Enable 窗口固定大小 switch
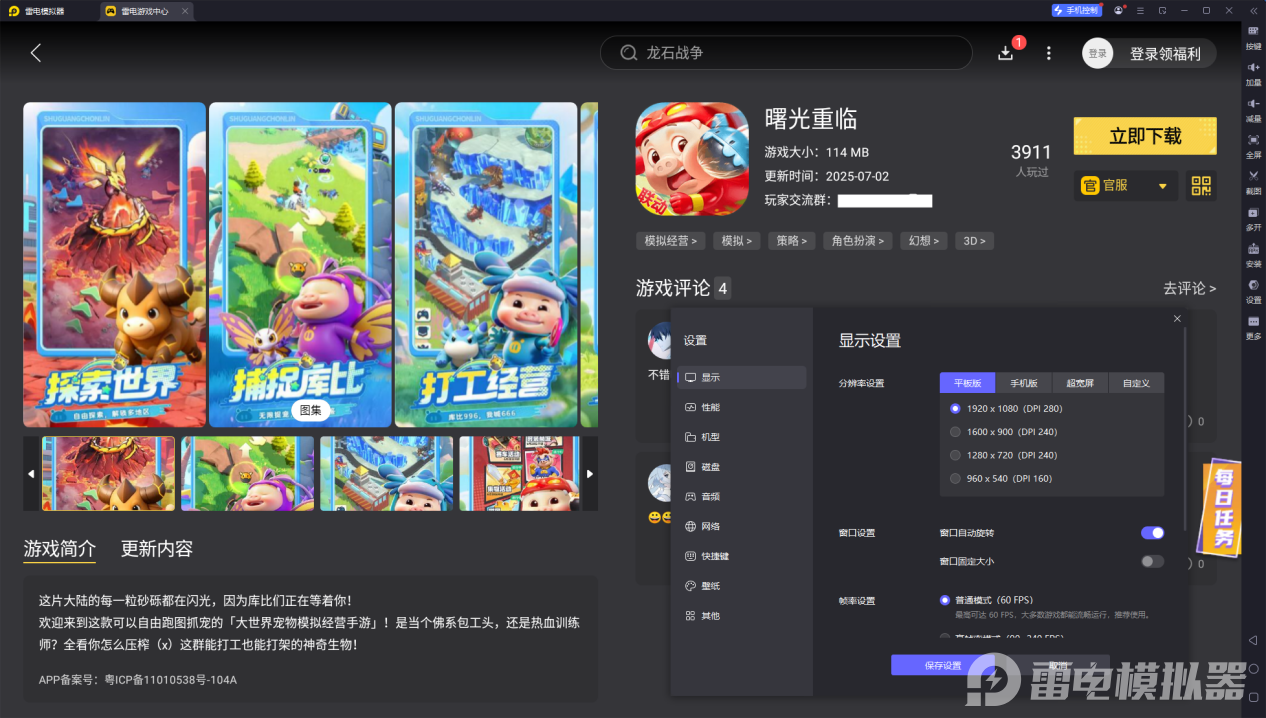 tap(1152, 561)
